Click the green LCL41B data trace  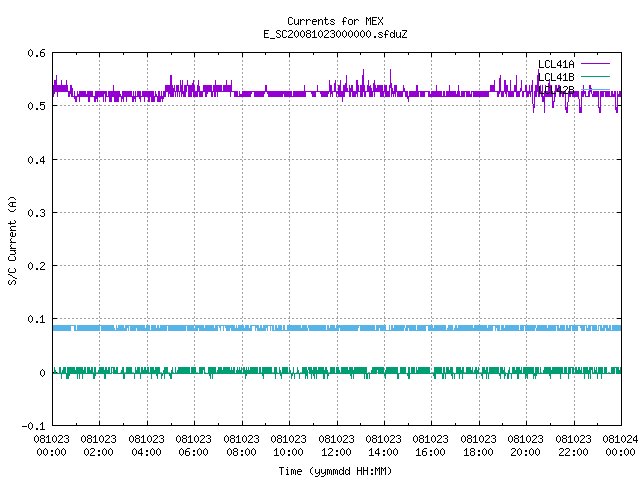pyautogui.click(x=337, y=371)
